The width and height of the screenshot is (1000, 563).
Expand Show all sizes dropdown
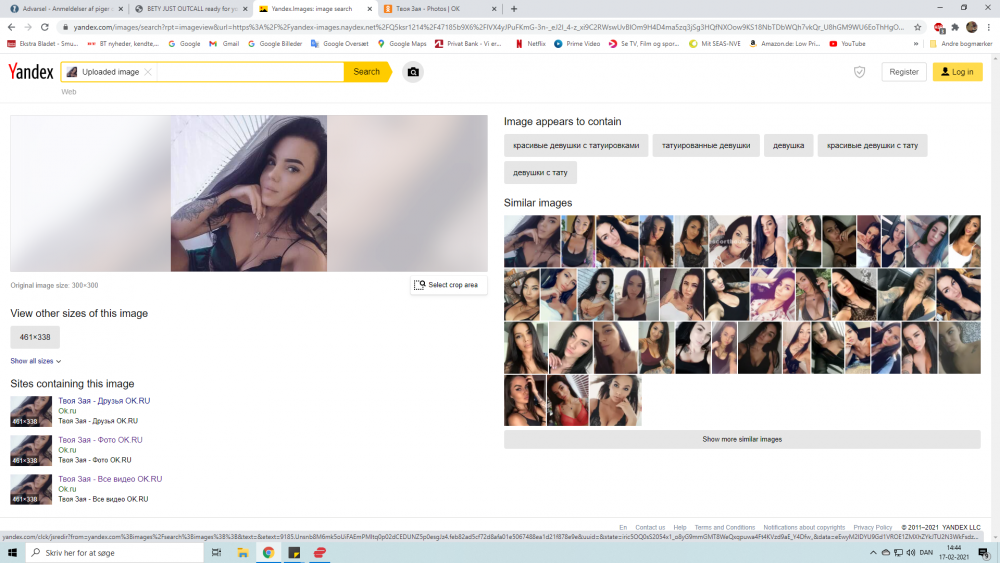[x=36, y=361]
